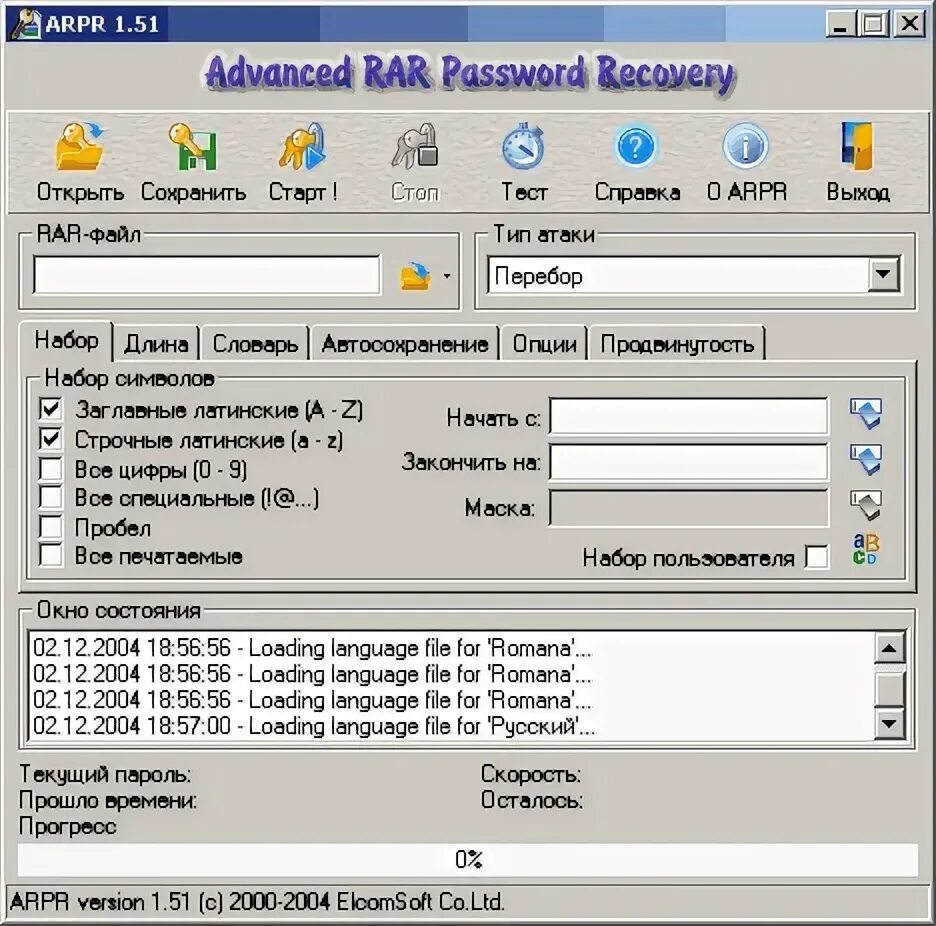936x926 pixels.
Task: Clear the Закончить на field with its eraser icon
Action: 866,459
